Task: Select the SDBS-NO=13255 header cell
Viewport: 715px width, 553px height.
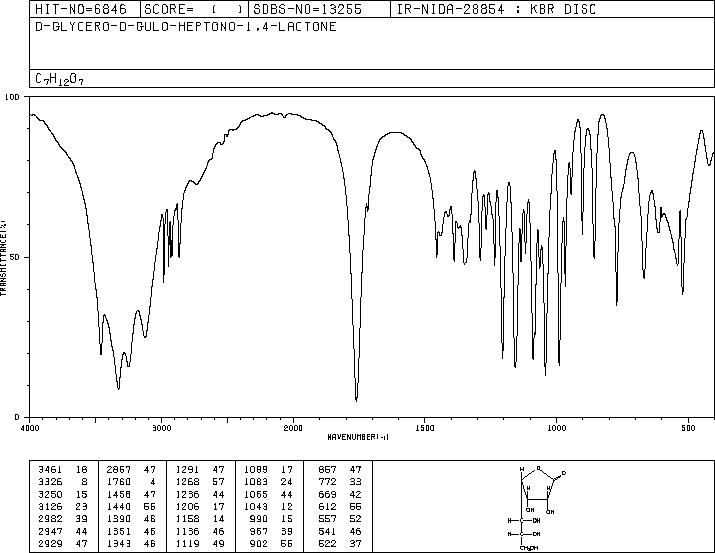Action: pos(308,9)
